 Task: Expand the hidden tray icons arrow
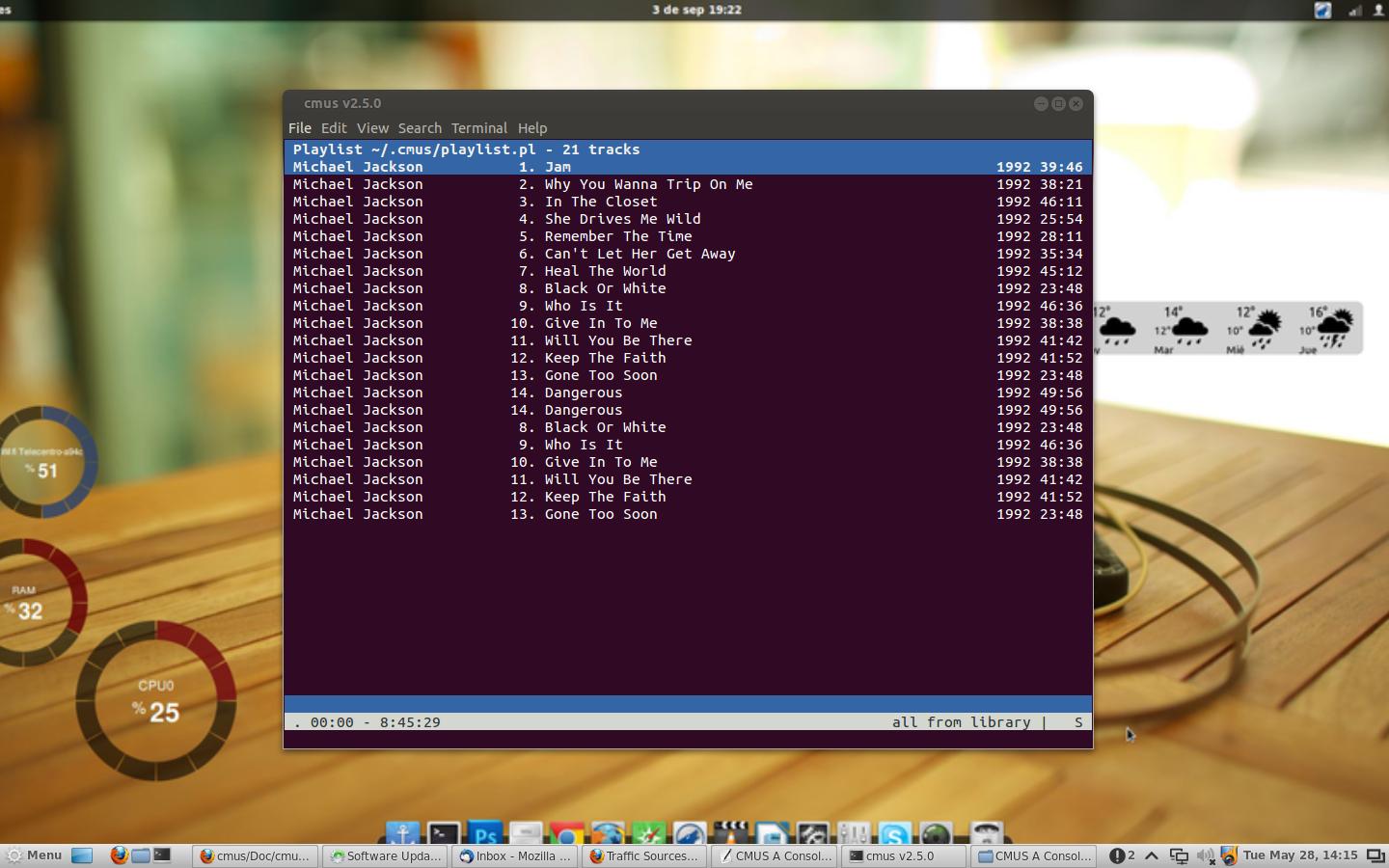1152,855
